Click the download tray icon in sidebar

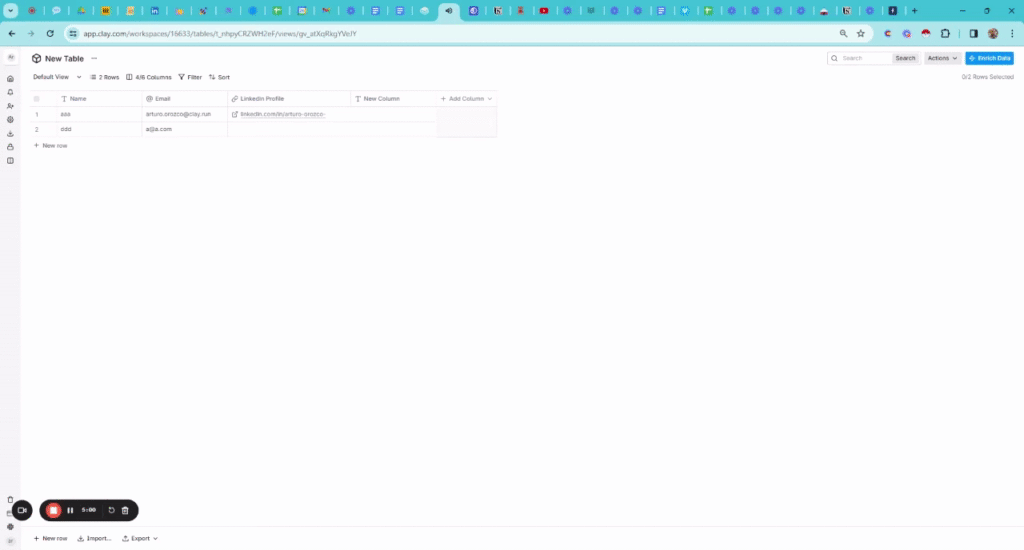point(10,133)
